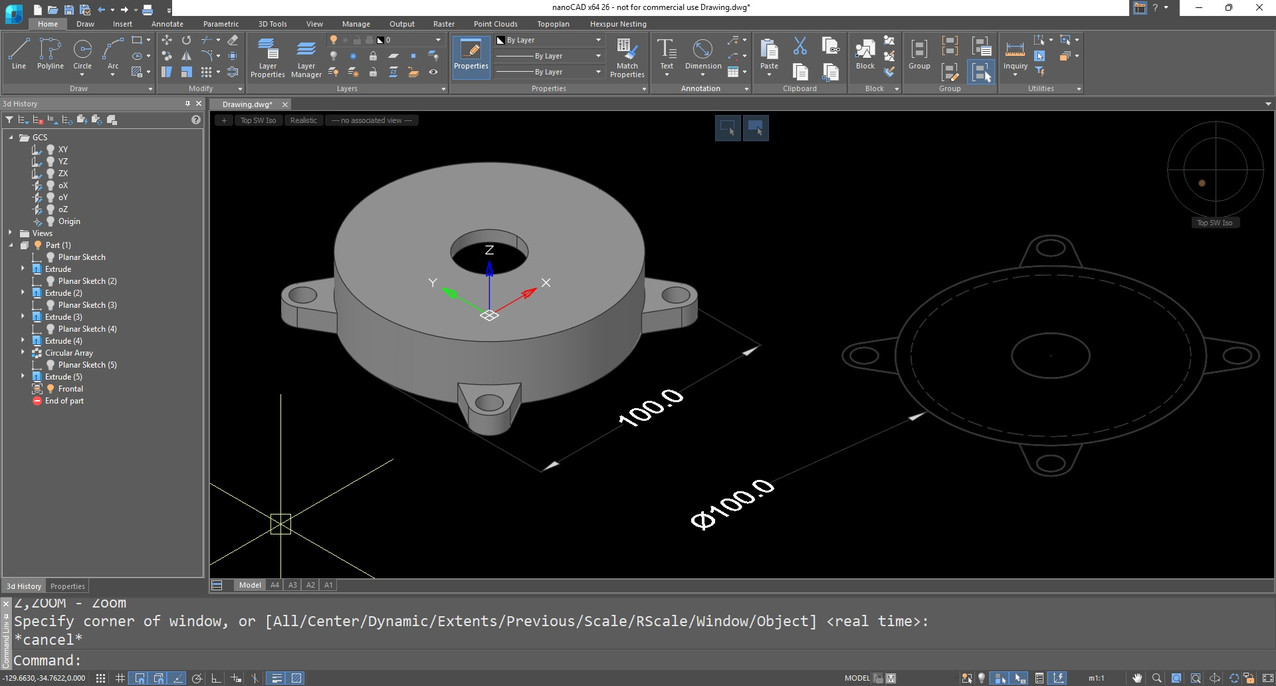Click the plus viewport button

tap(224, 120)
